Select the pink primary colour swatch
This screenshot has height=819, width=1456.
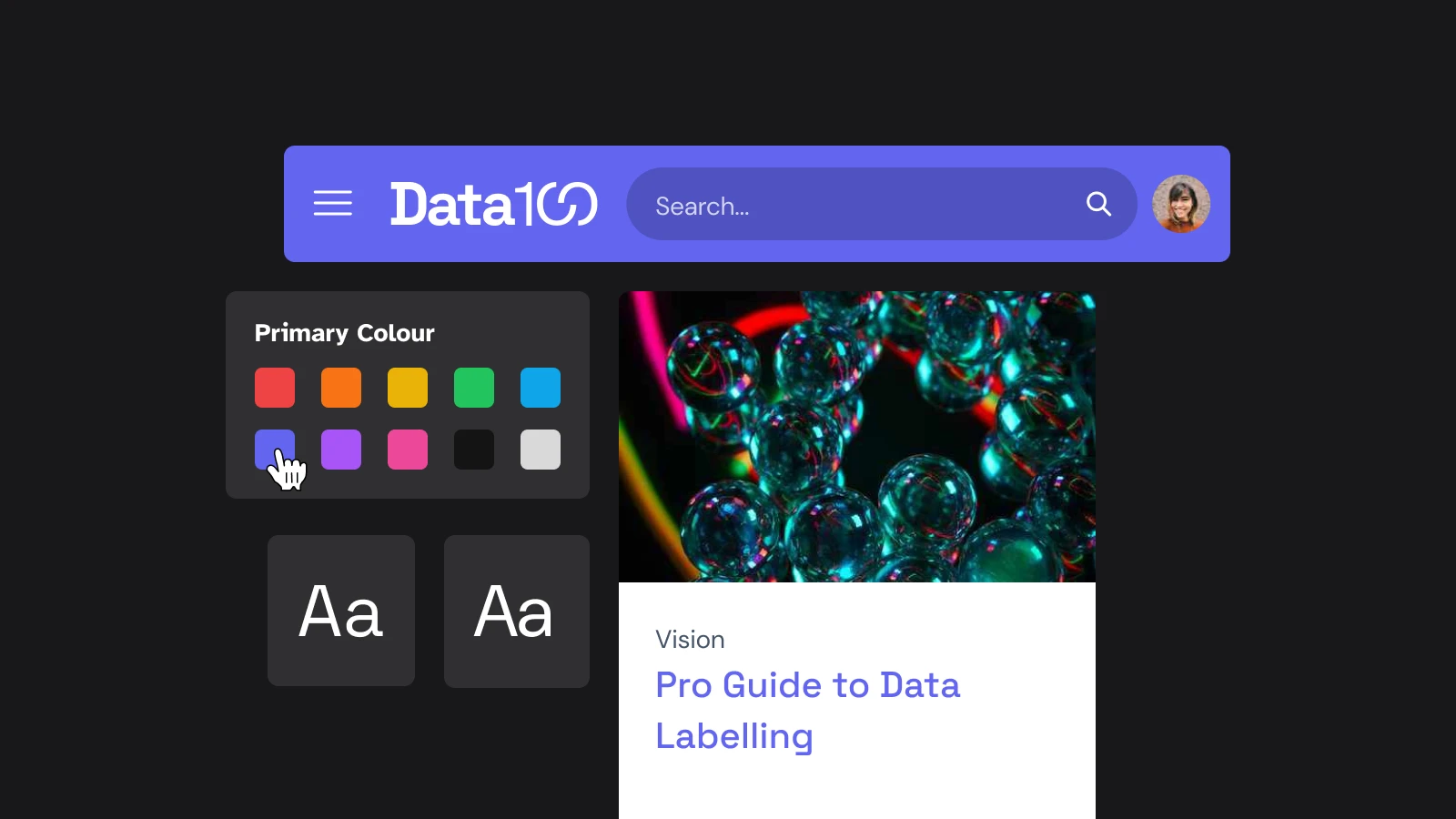tap(408, 450)
